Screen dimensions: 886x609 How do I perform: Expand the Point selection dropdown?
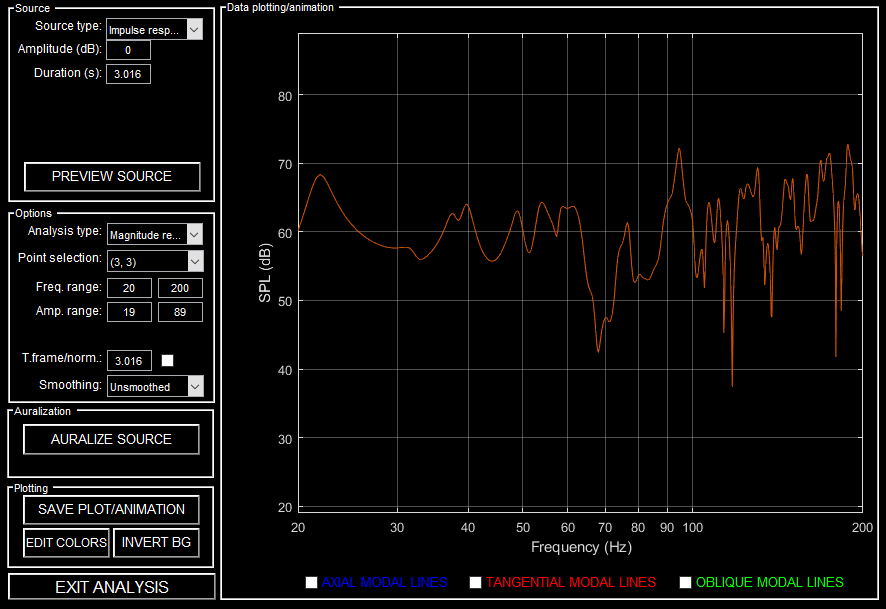(155, 262)
